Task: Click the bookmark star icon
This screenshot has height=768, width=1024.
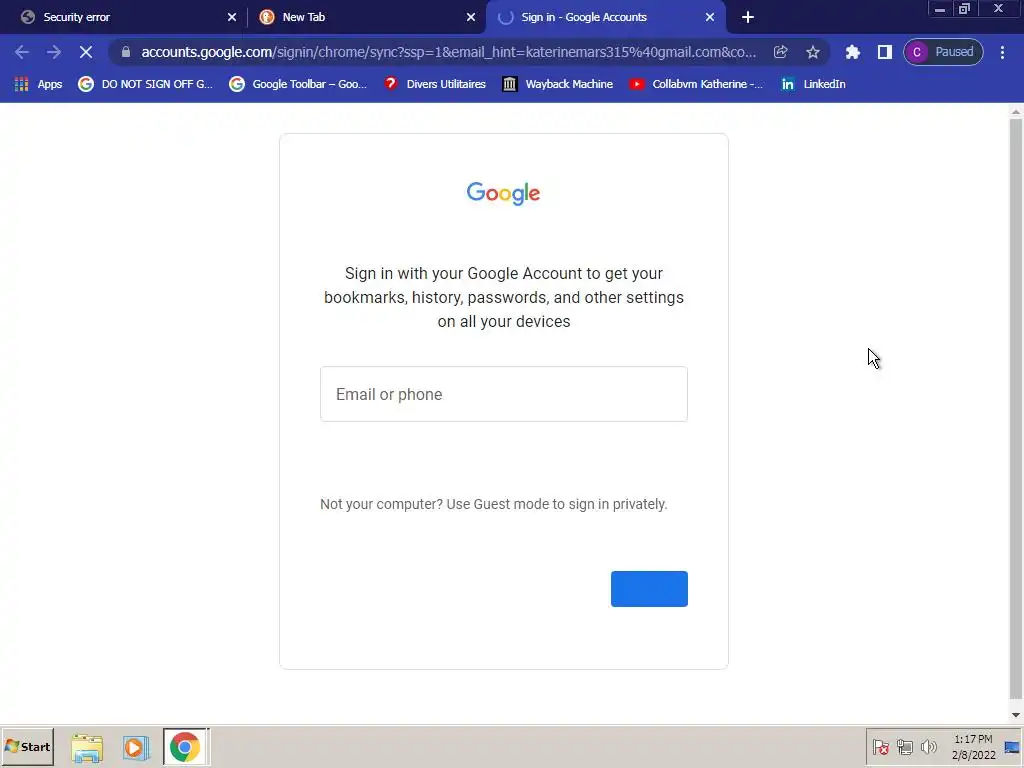Action: coord(812,52)
